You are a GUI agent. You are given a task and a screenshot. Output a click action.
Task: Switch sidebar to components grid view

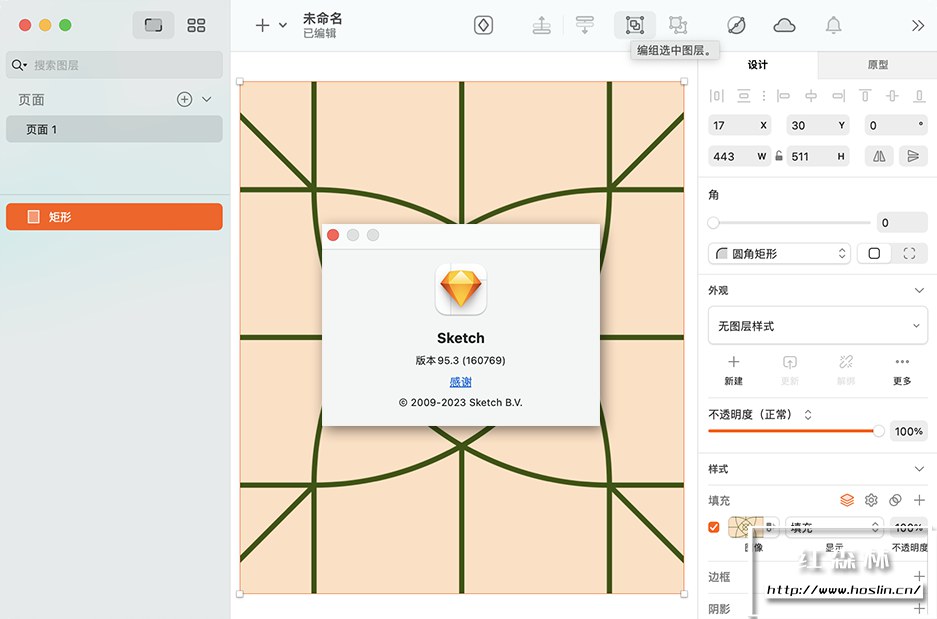click(x=196, y=25)
